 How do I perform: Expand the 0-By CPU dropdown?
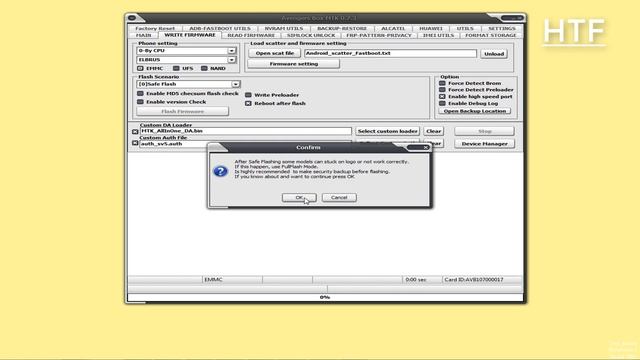(231, 51)
